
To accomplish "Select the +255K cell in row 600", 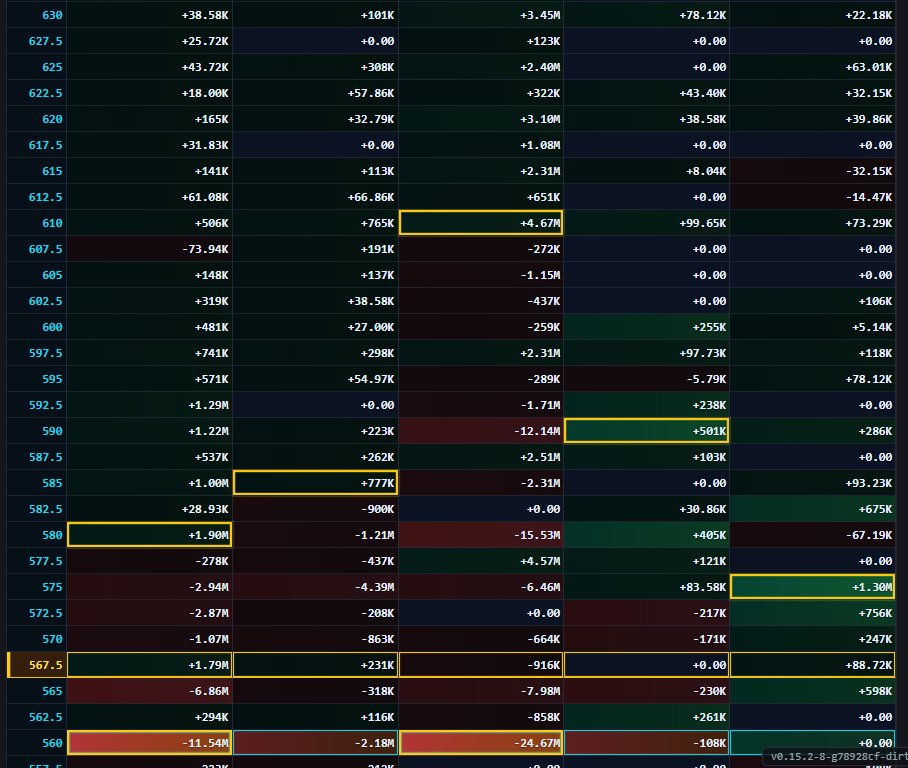I will click(646, 327).
